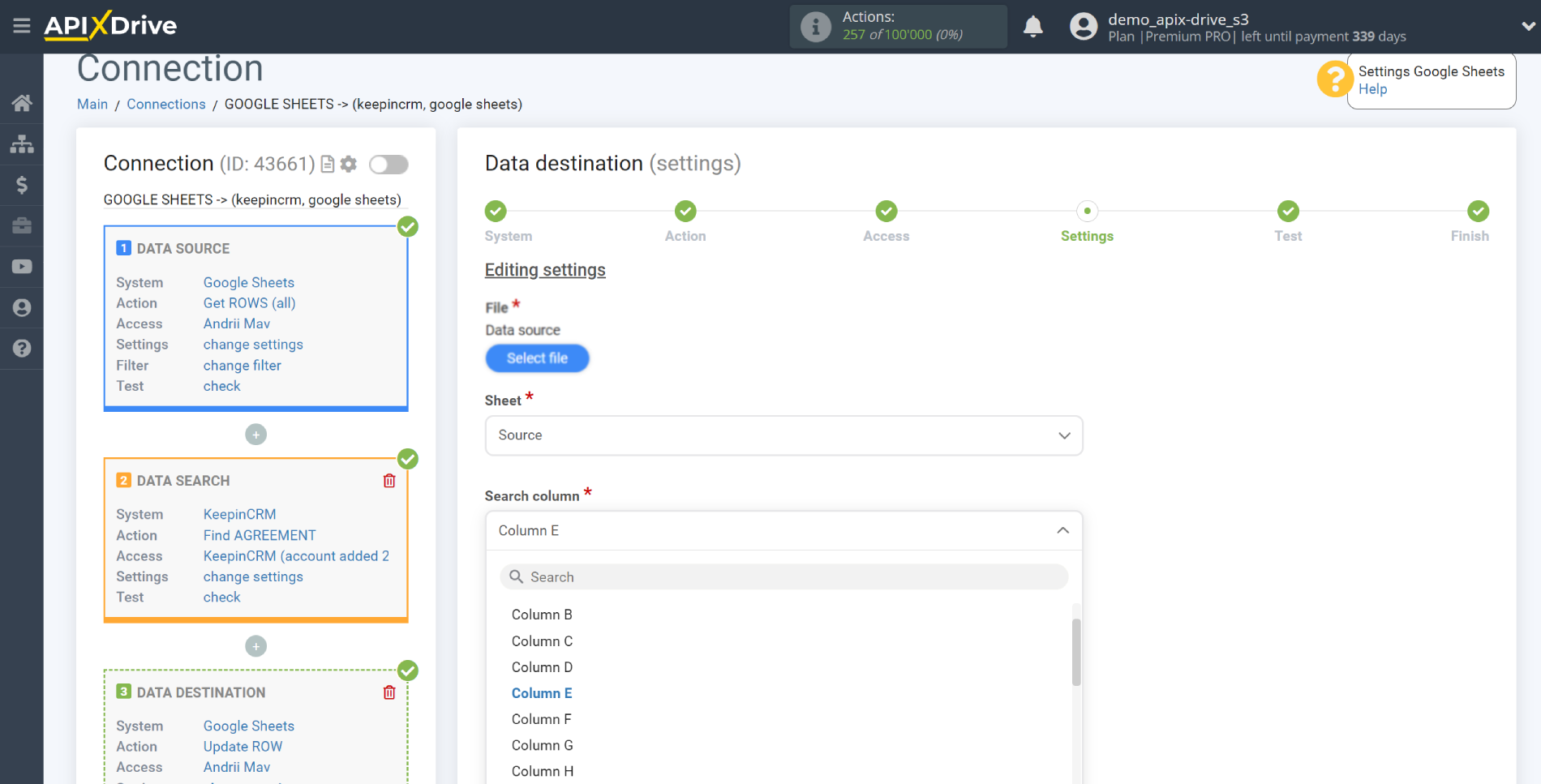This screenshot has height=784, width=1541.
Task: Open the Help link
Action: point(1372,89)
